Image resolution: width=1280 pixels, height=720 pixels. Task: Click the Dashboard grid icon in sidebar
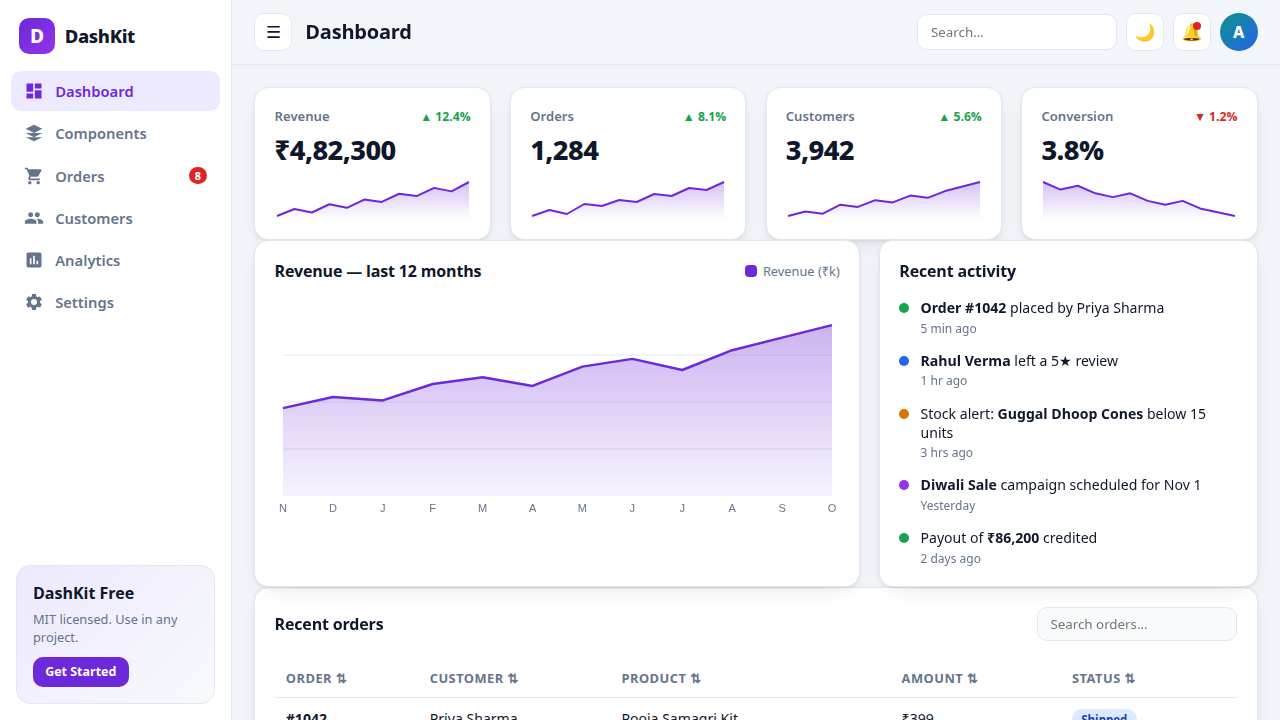click(34, 91)
